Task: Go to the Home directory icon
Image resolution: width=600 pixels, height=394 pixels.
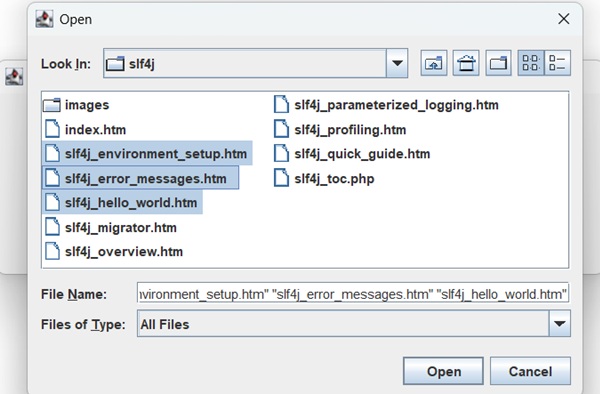Action: [x=466, y=63]
